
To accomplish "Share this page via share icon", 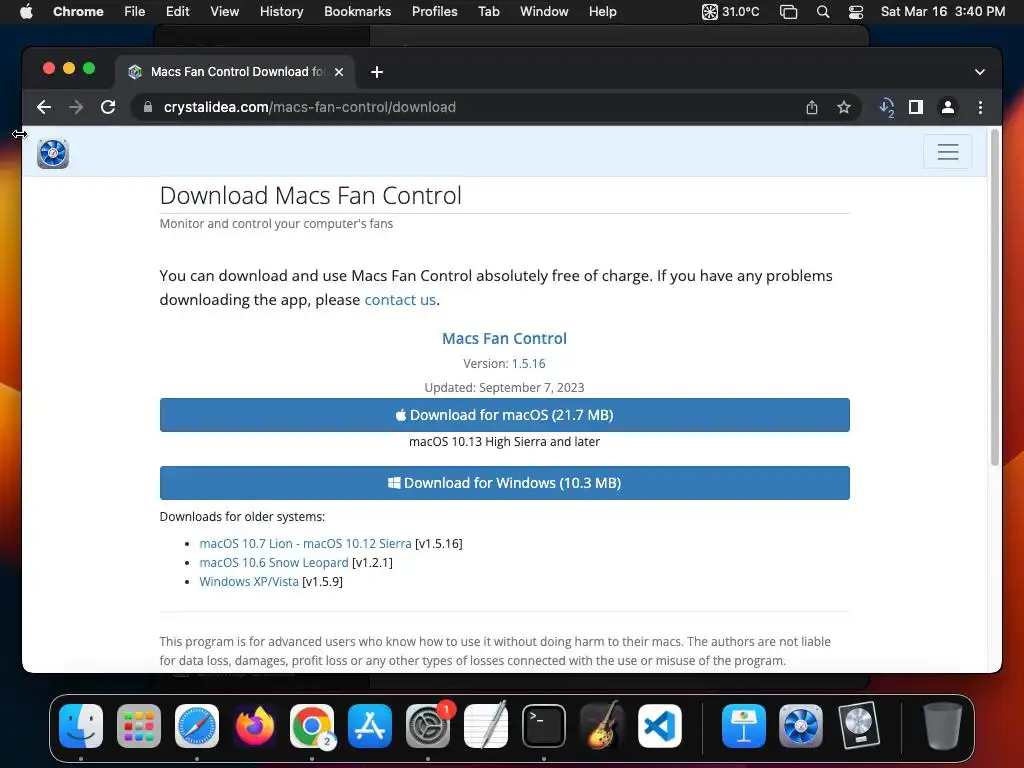I will (x=812, y=107).
